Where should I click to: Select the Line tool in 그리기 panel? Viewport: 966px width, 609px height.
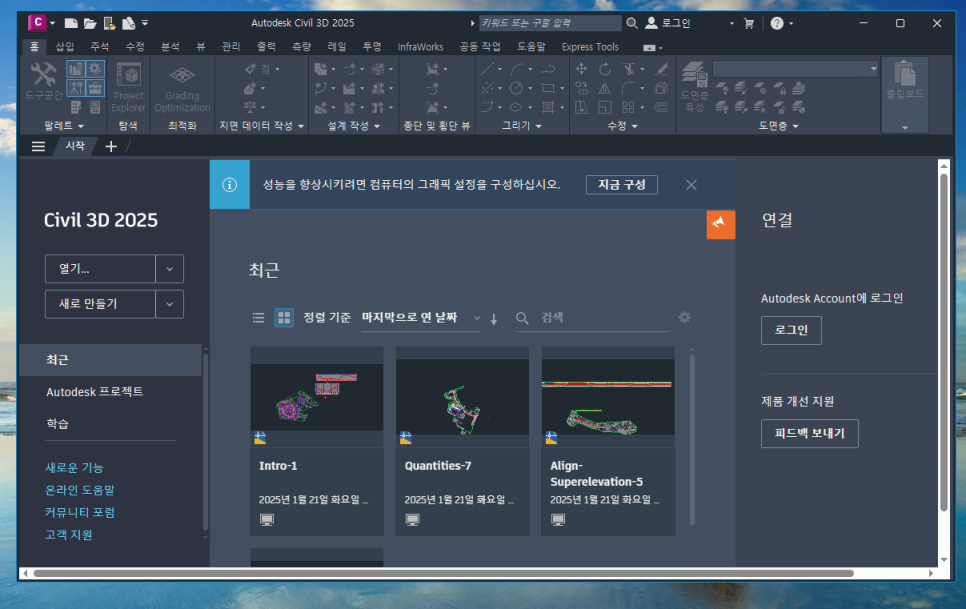pos(487,69)
